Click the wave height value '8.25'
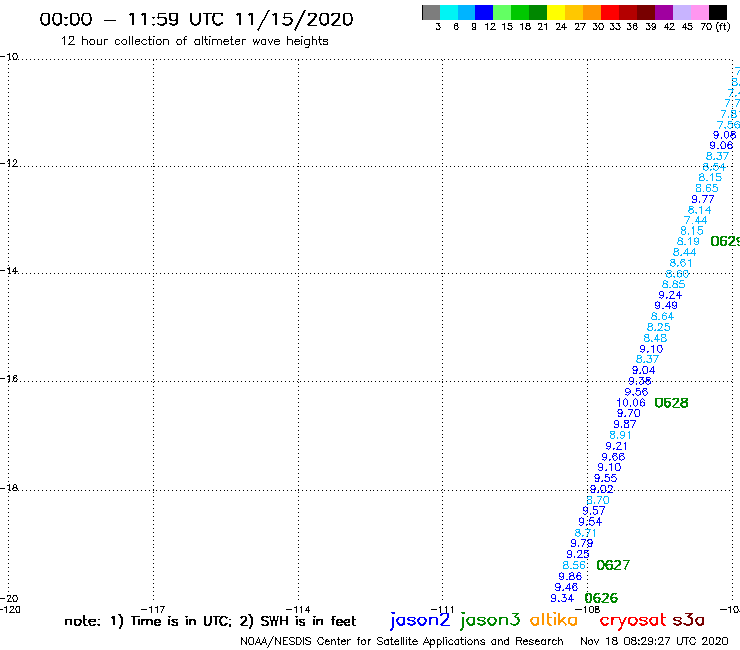Viewport: 740px width, 650px height. [x=658, y=327]
